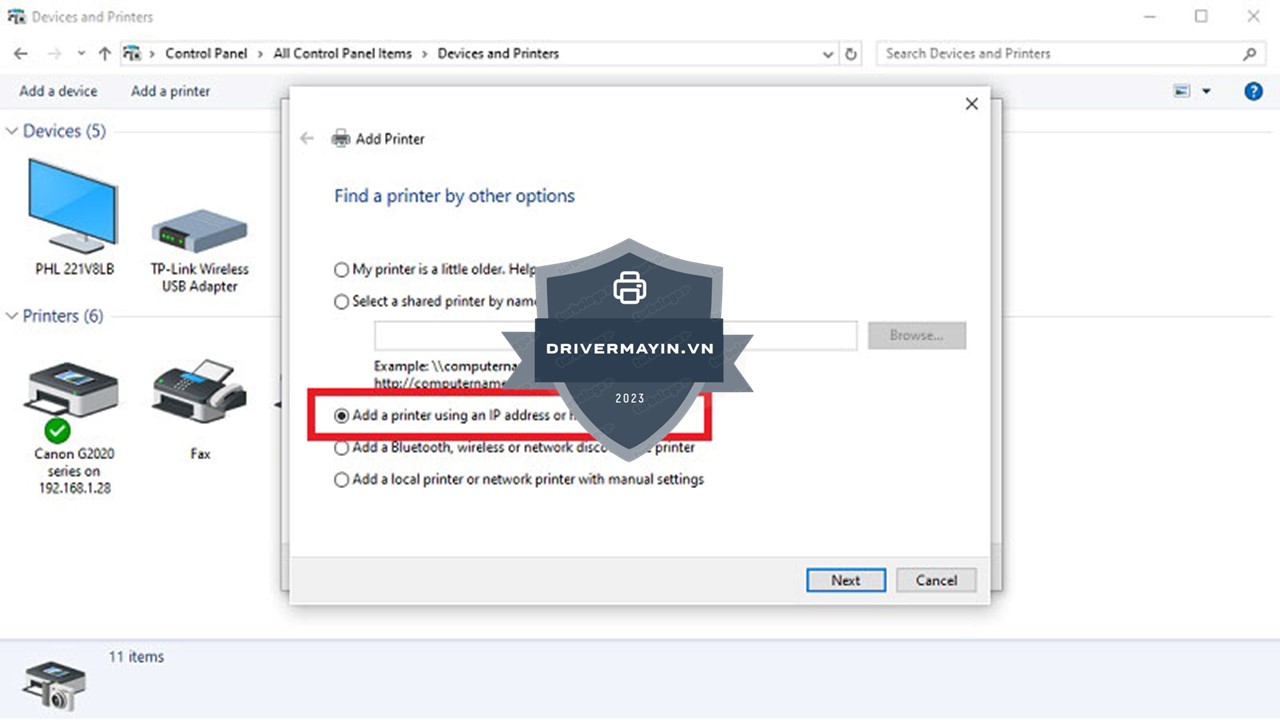Click the Search Devices and Printers box
This screenshot has width=1280, height=720.
point(1060,54)
